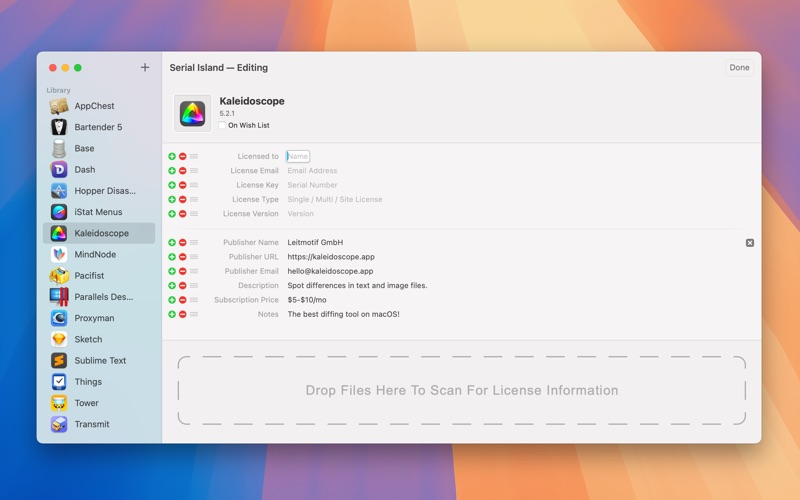Select the Pacifist entry
Viewport: 800px width, 500px height.
click(99, 276)
